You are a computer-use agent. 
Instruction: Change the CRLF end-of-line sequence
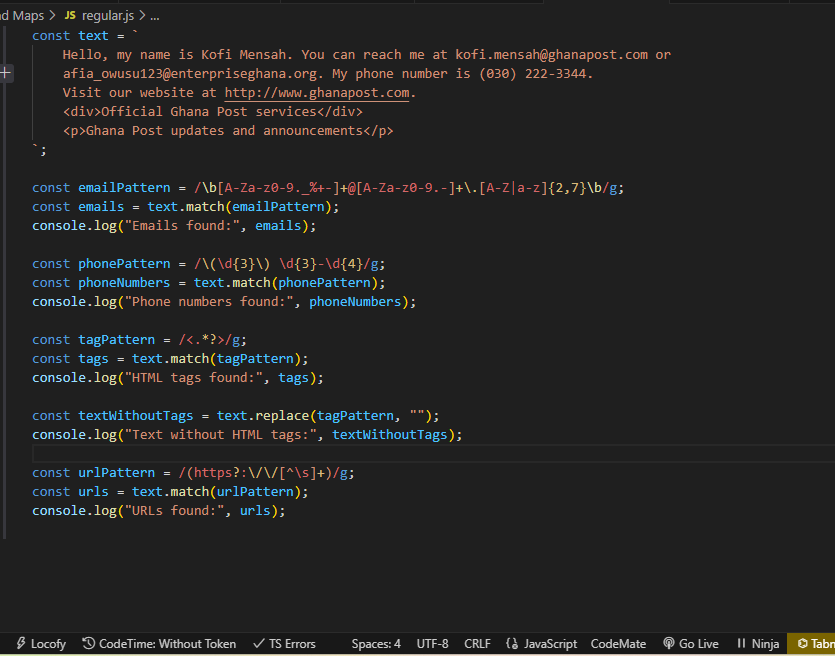(x=477, y=644)
